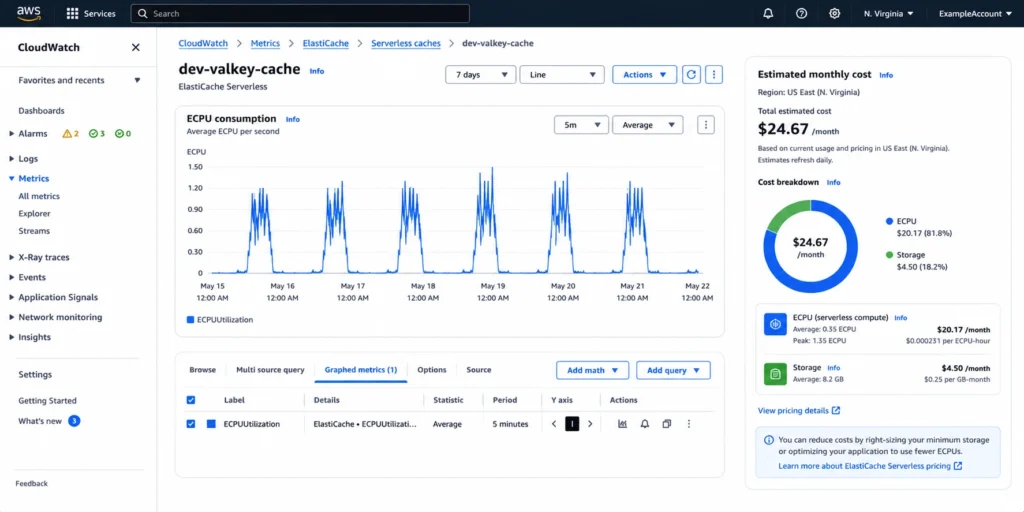Uncheck the ECPUUtilization row checkbox
This screenshot has height=512, width=1024.
click(191, 424)
